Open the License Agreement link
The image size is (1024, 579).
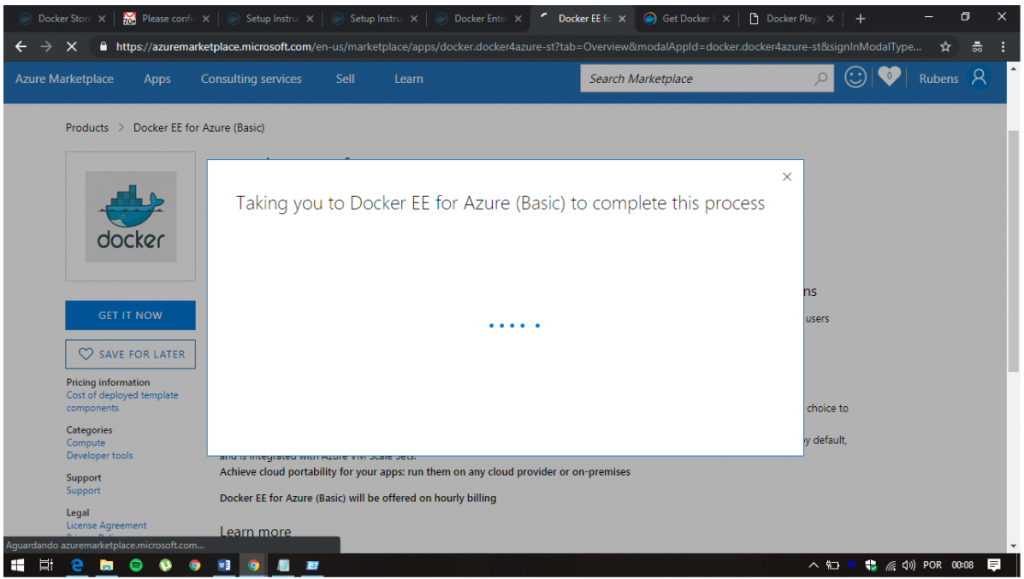106,525
